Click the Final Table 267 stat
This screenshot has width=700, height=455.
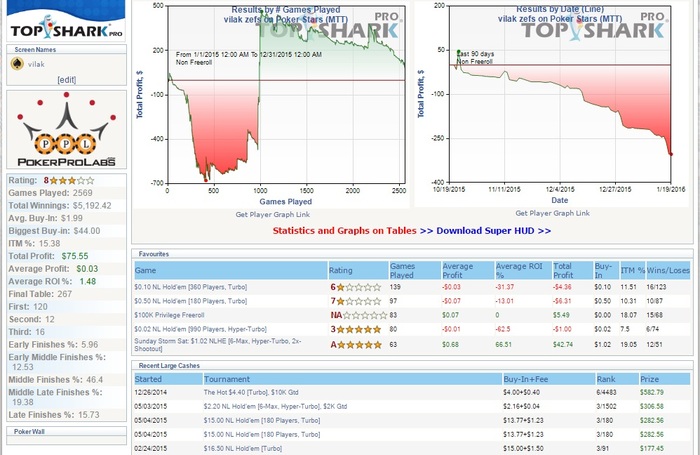(x=40, y=294)
